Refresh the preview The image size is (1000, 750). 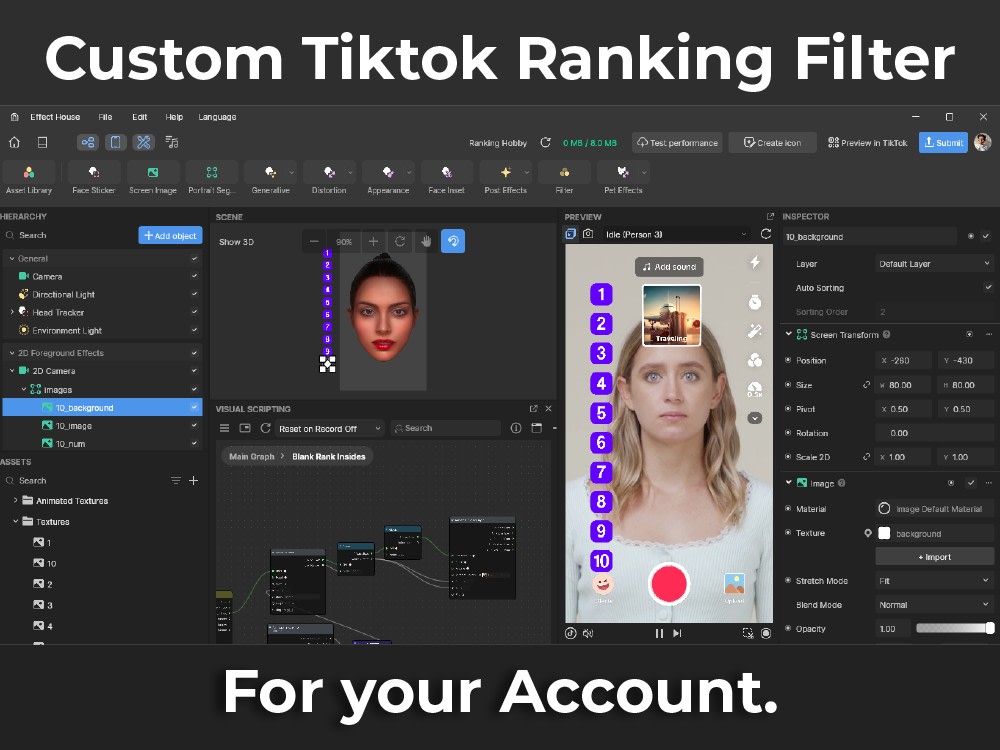[766, 234]
